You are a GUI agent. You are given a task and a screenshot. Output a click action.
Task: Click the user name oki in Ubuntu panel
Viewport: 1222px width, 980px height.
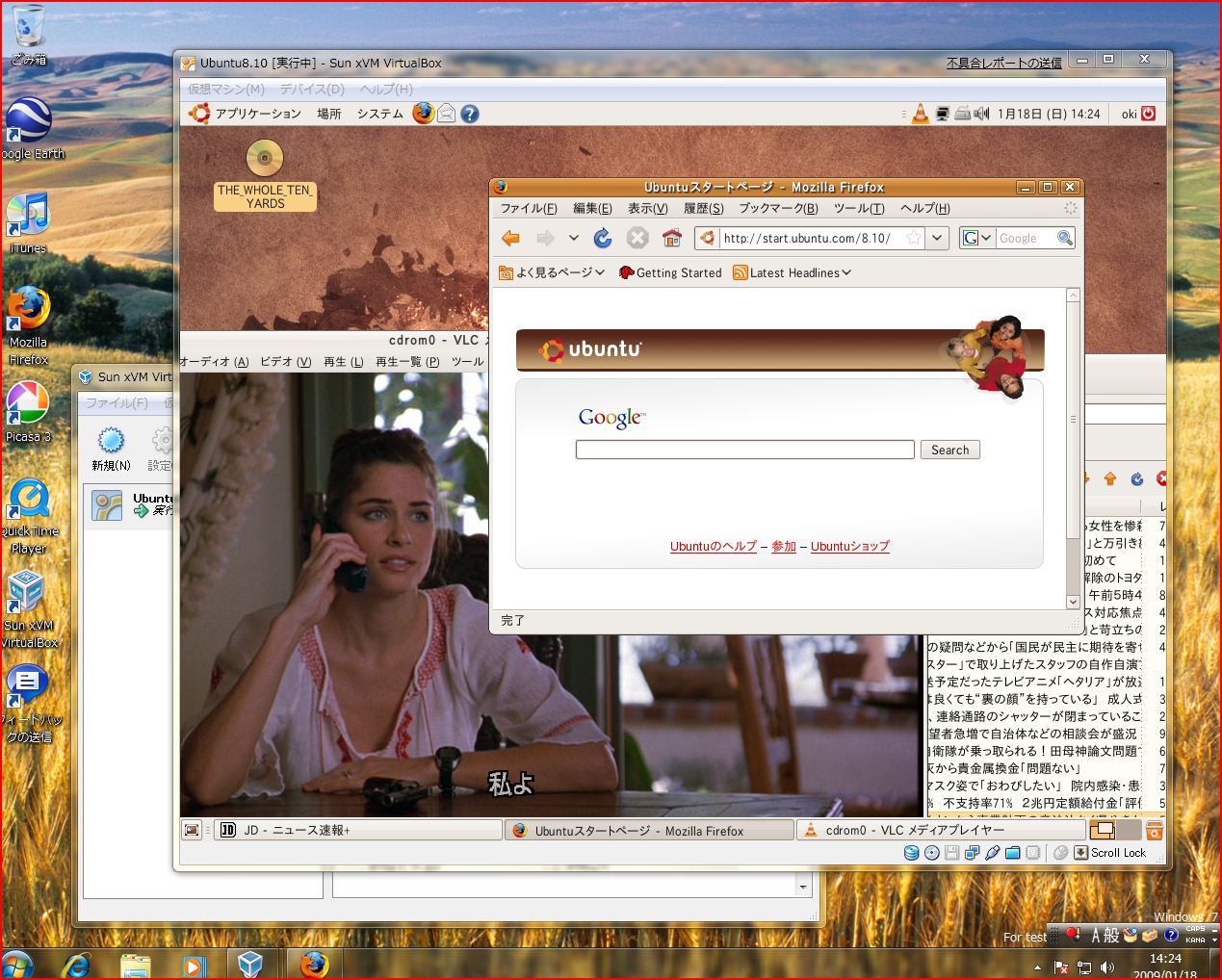click(x=1129, y=114)
